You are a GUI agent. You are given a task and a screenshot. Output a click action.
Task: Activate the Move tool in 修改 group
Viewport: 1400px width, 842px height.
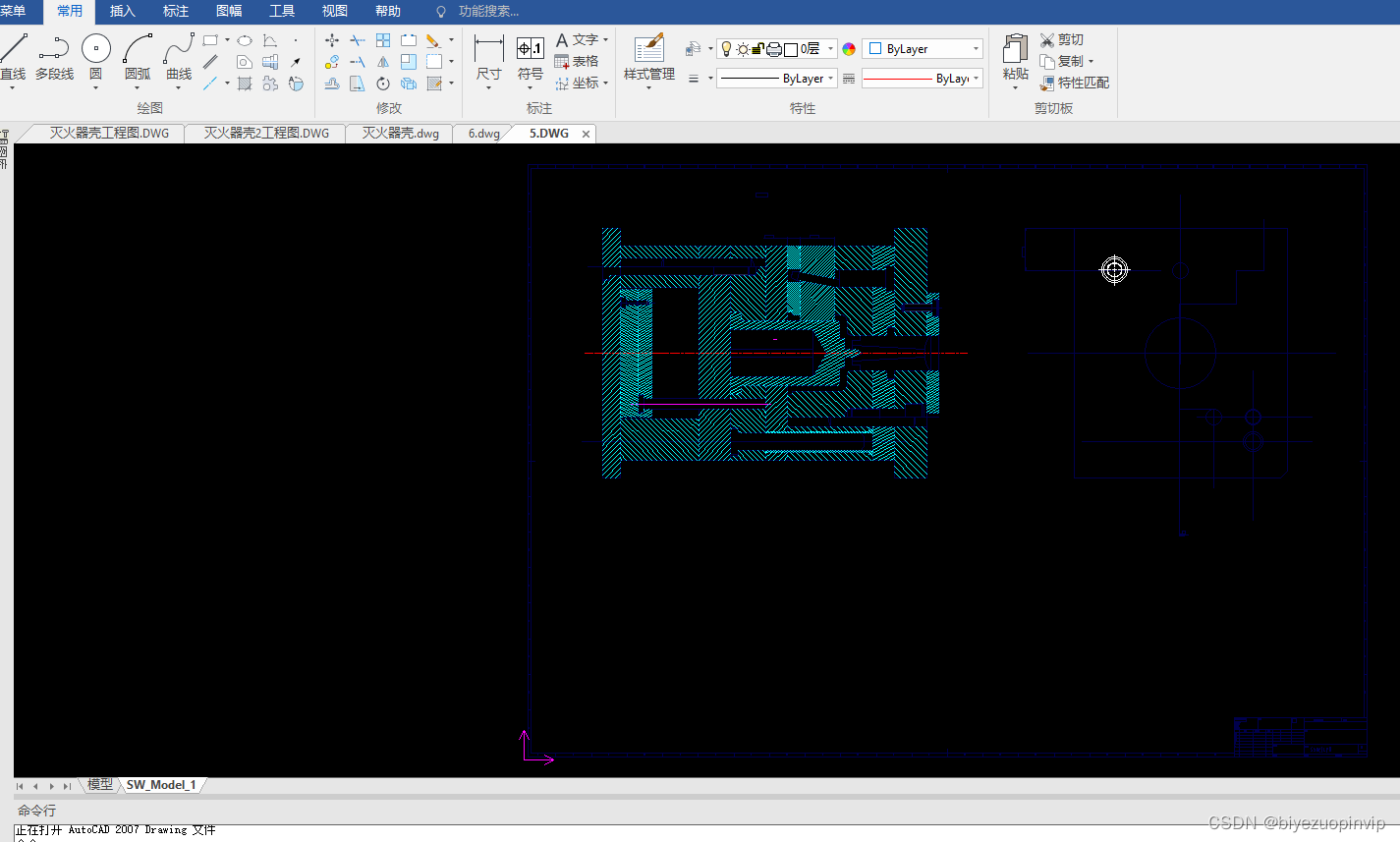tap(332, 40)
